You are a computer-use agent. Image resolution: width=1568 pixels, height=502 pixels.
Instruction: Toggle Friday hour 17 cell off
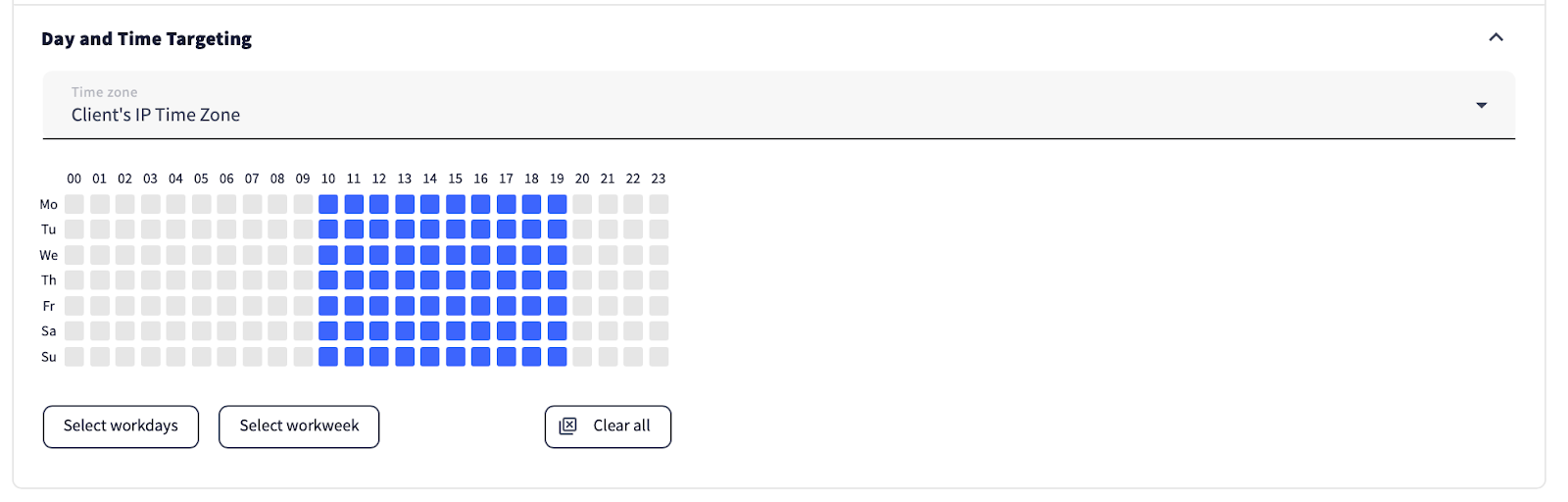(506, 306)
